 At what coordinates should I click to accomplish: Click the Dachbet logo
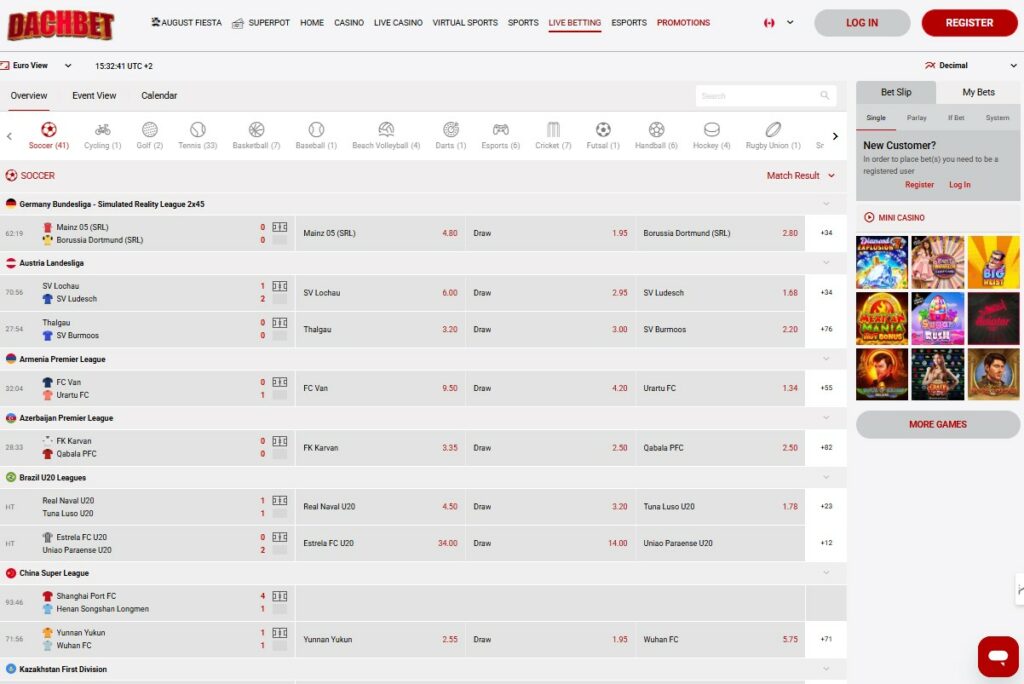coord(61,25)
